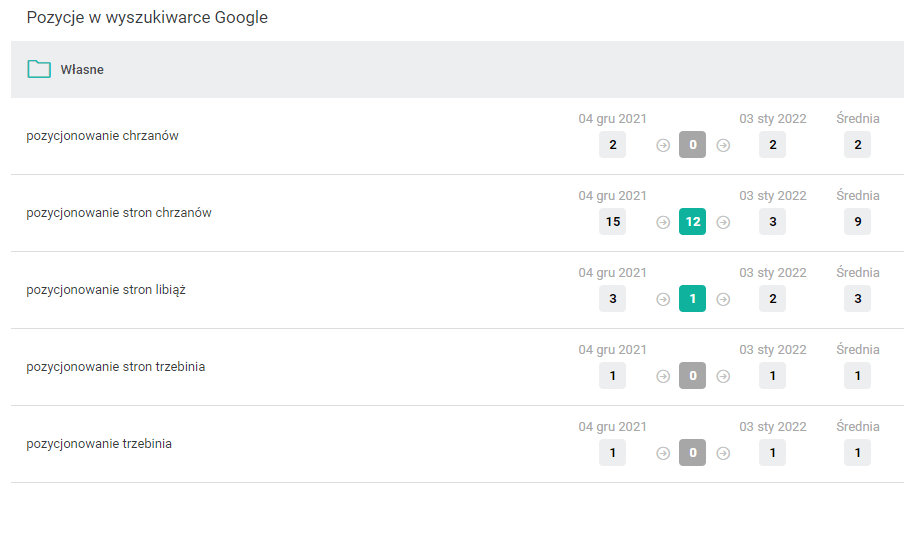Click gray 0 badge in pozycjonowanie chrzanów row
This screenshot has height=550, width=904.
pyautogui.click(x=692, y=145)
